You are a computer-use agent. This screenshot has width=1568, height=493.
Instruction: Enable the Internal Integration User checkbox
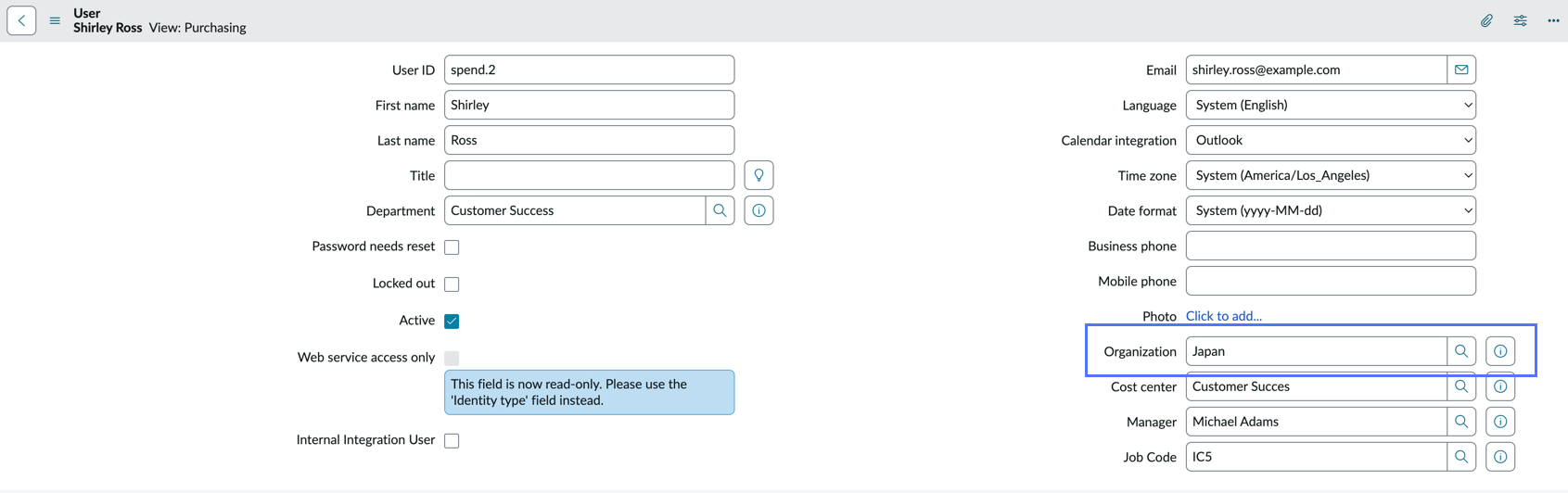(x=452, y=441)
